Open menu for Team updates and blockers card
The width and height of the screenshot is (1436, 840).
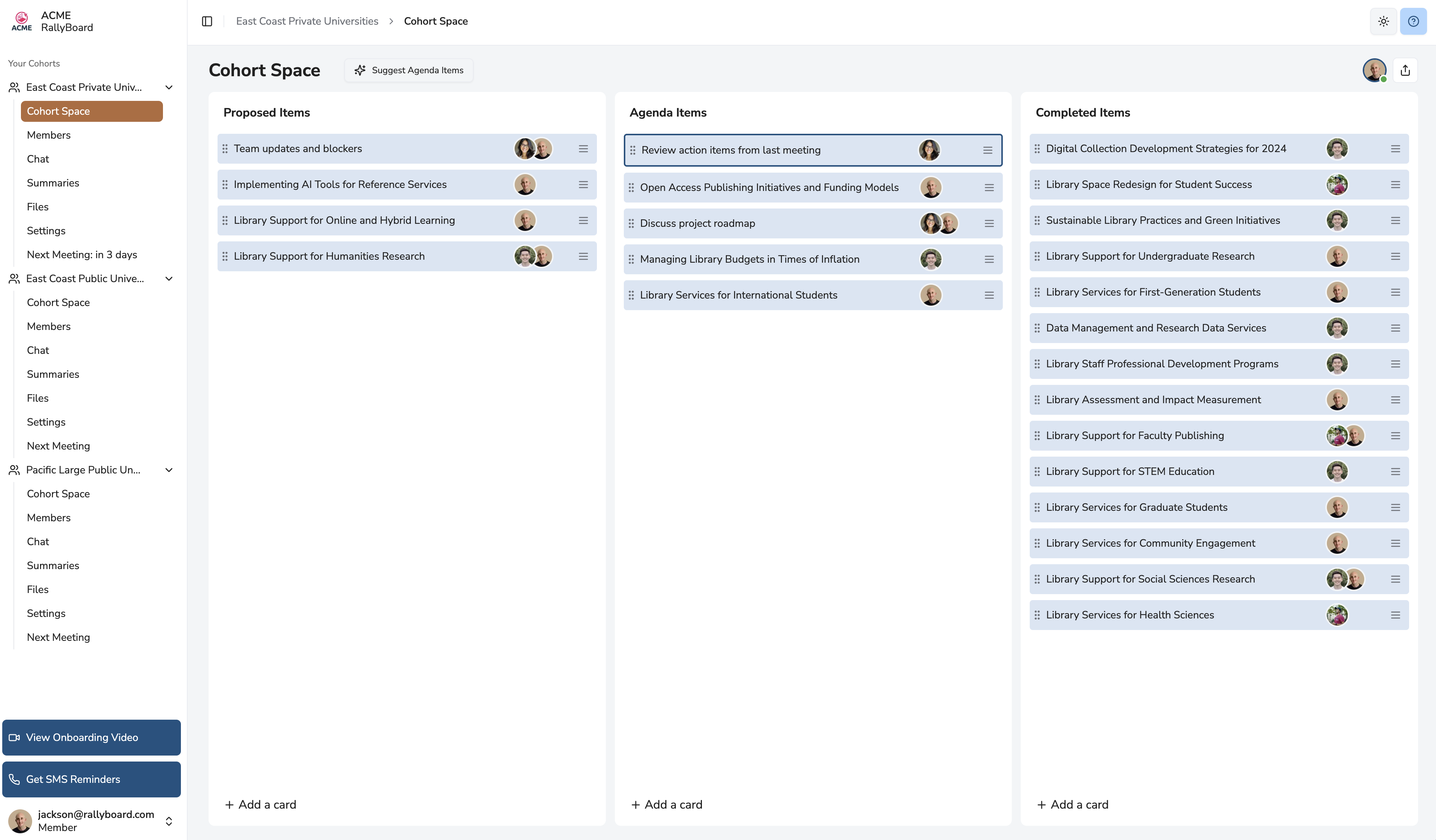pos(583,149)
